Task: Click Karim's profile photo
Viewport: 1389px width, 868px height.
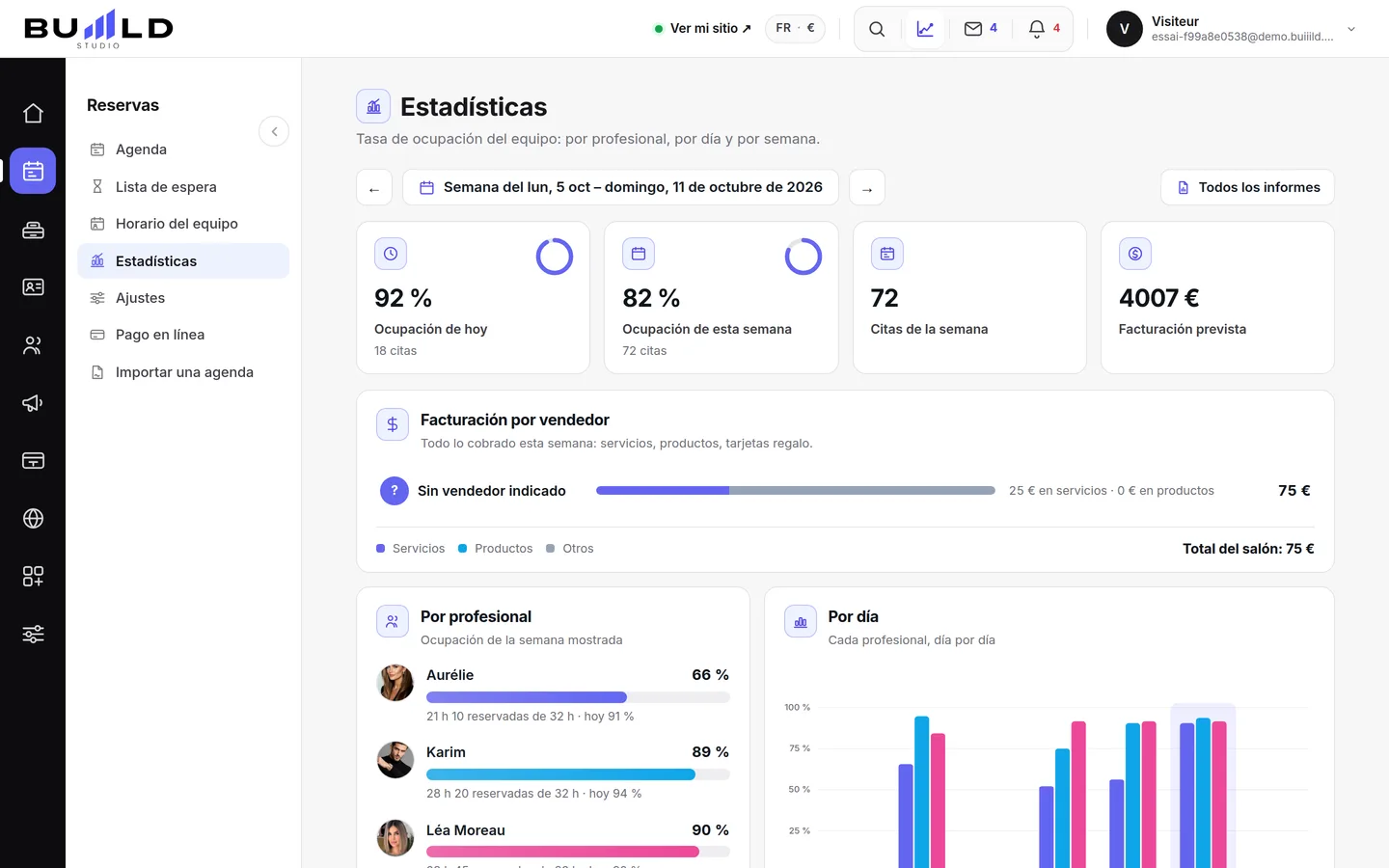Action: pos(395,760)
